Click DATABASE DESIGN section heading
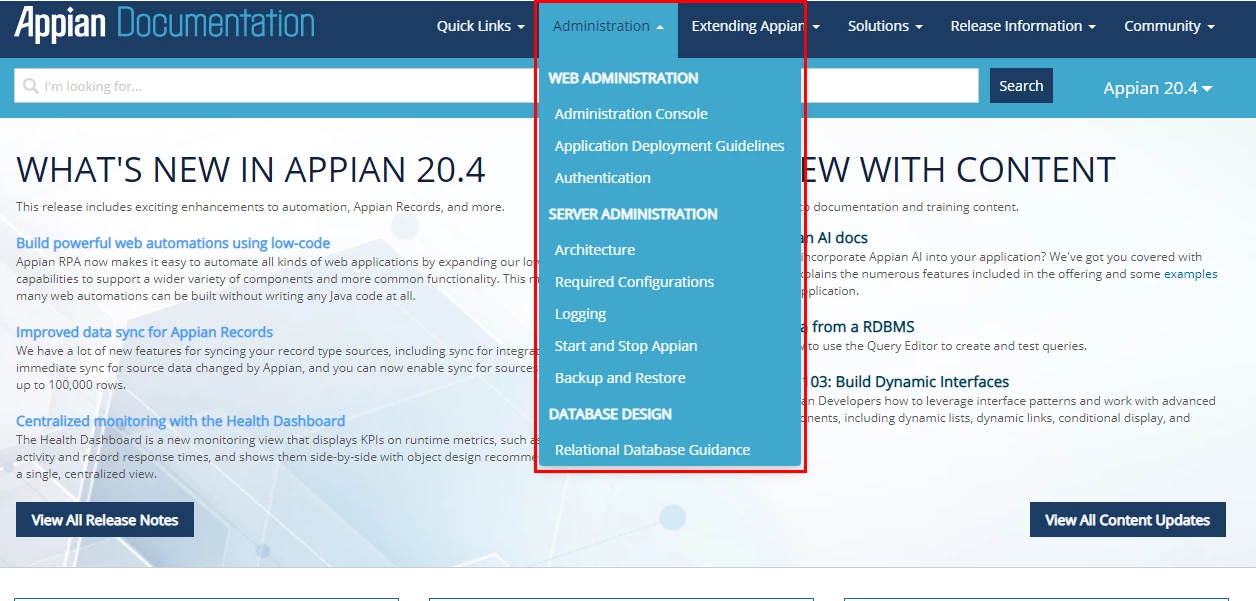 click(610, 414)
